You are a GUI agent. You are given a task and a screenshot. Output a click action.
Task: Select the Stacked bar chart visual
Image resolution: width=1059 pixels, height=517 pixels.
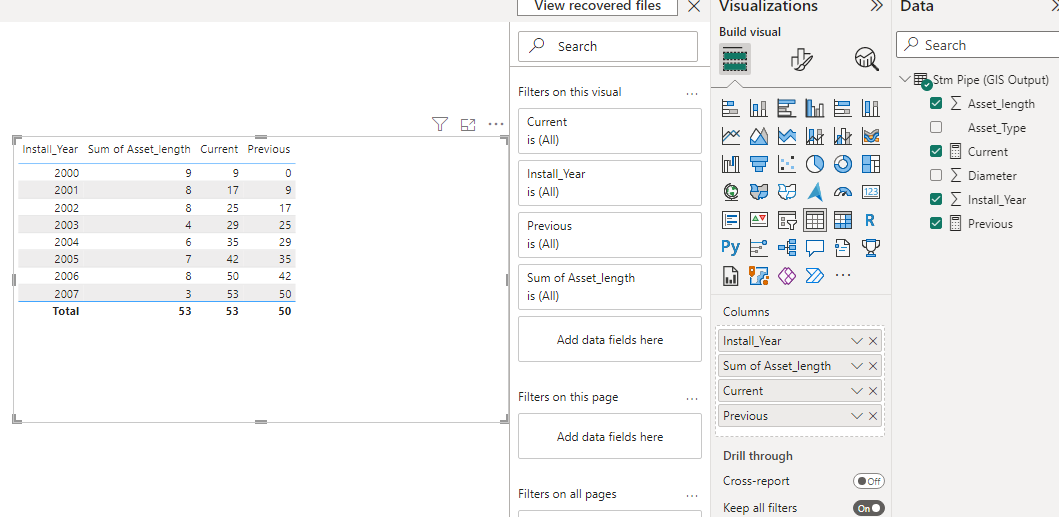pyautogui.click(x=731, y=108)
